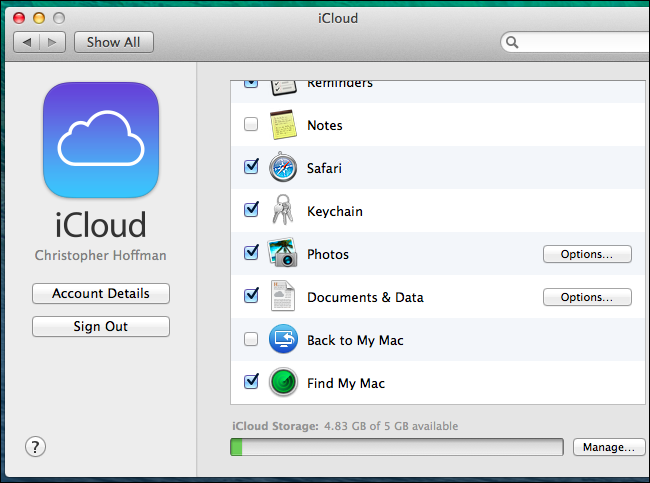Sign Out of iCloud

101,326
